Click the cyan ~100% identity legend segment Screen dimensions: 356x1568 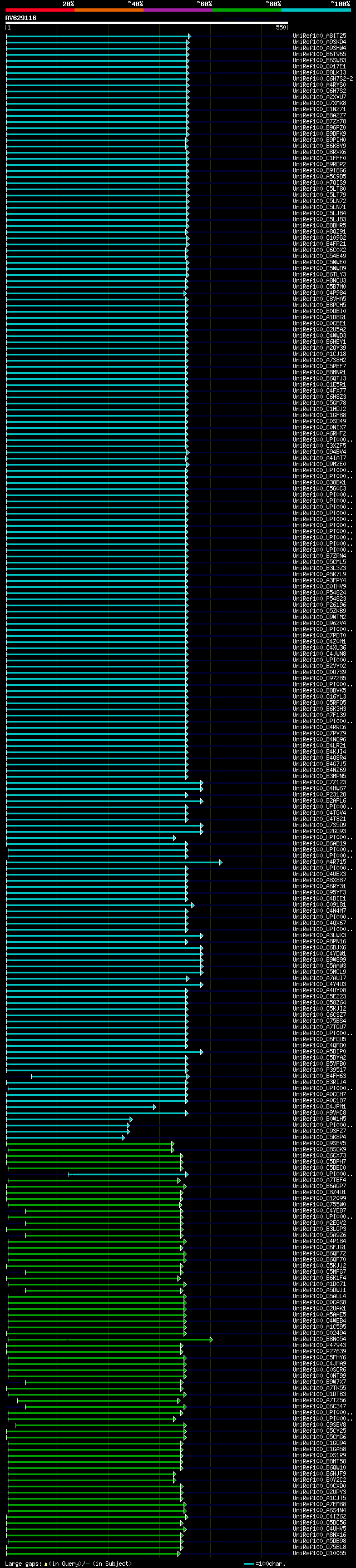(x=316, y=10)
